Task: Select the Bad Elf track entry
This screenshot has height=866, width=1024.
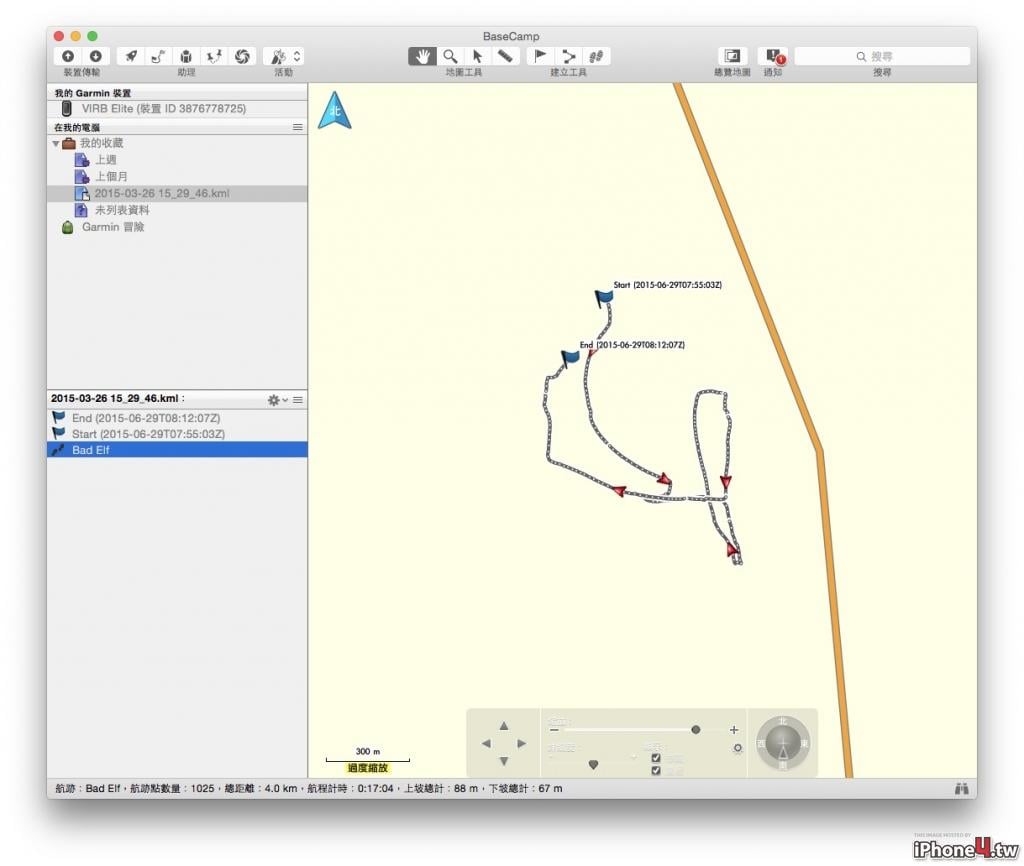Action: click(x=177, y=449)
